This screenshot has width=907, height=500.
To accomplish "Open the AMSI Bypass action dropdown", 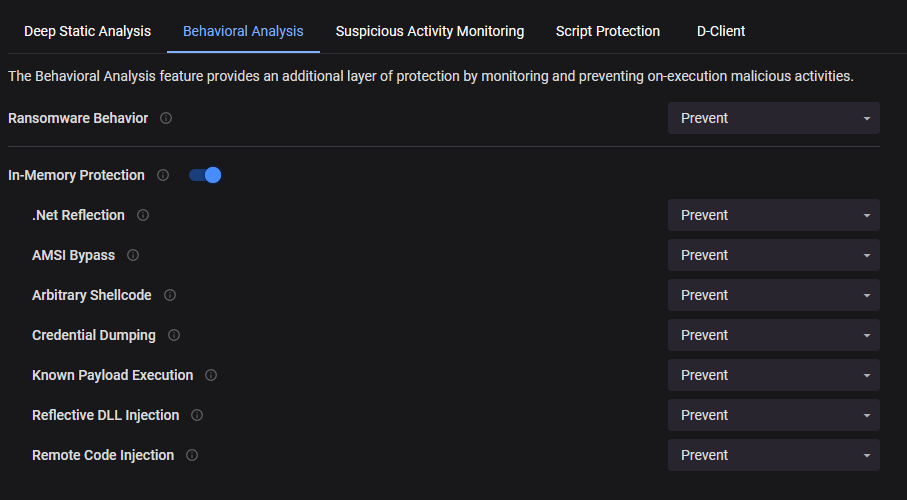I will coord(773,255).
